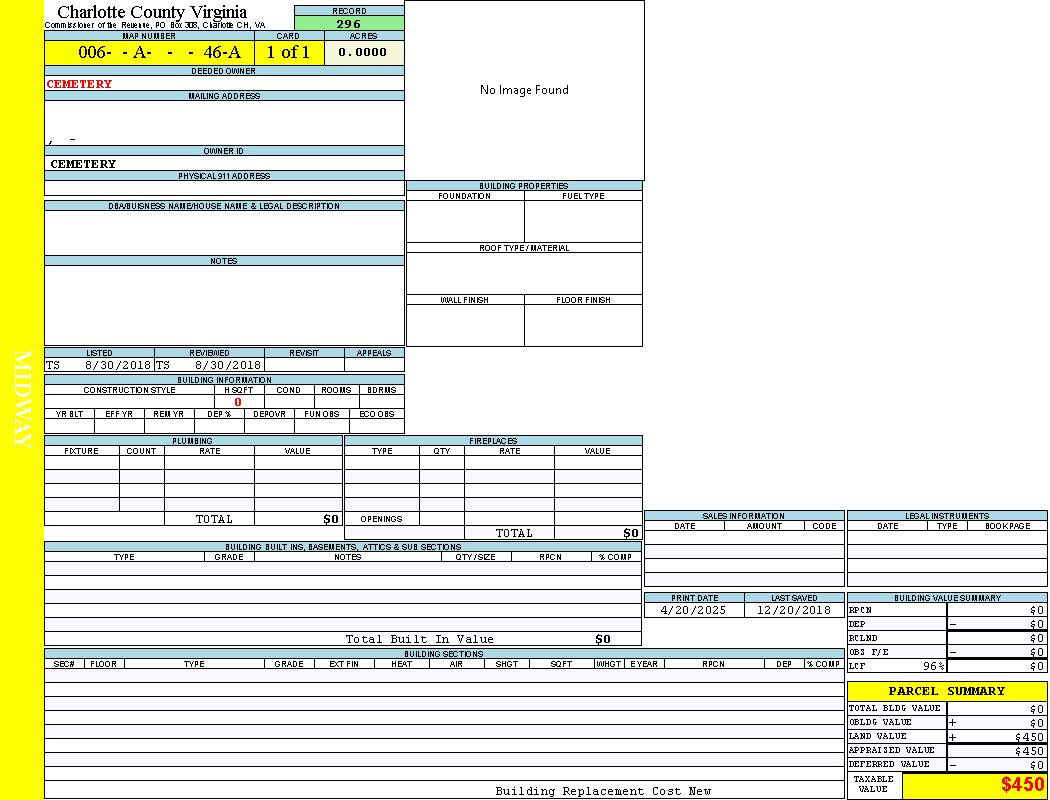Click the Lcr 96% percentage value
Screen dimensions: 1050x800
(933, 666)
